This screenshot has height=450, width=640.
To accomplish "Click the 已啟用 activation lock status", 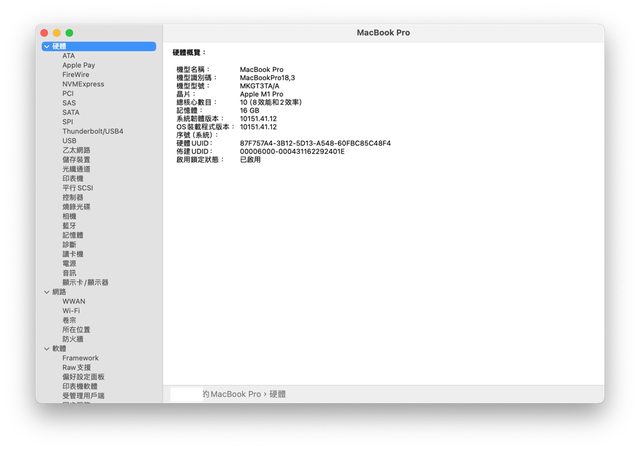I will tap(250, 159).
